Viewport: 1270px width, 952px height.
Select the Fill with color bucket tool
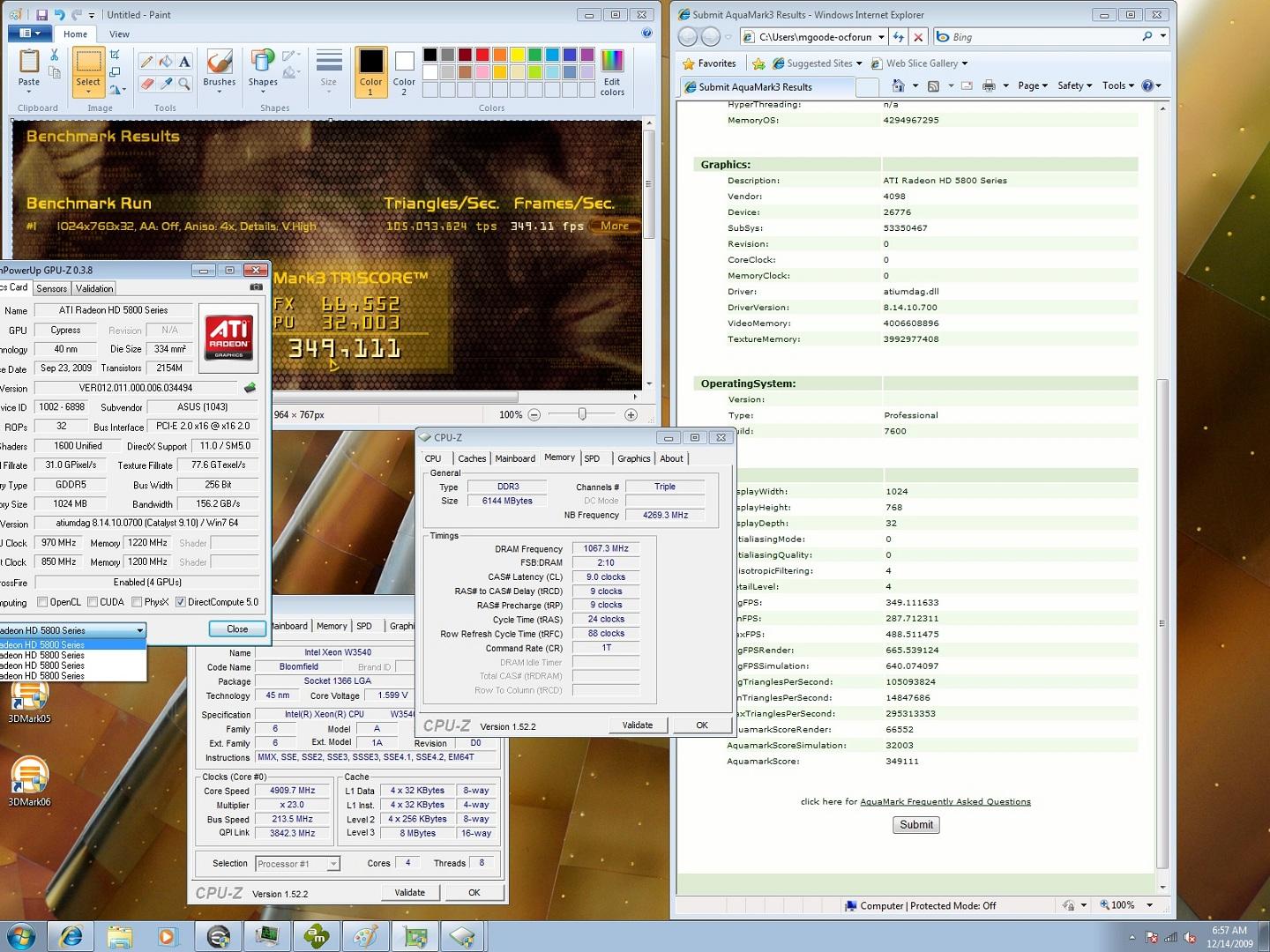pyautogui.click(x=166, y=62)
